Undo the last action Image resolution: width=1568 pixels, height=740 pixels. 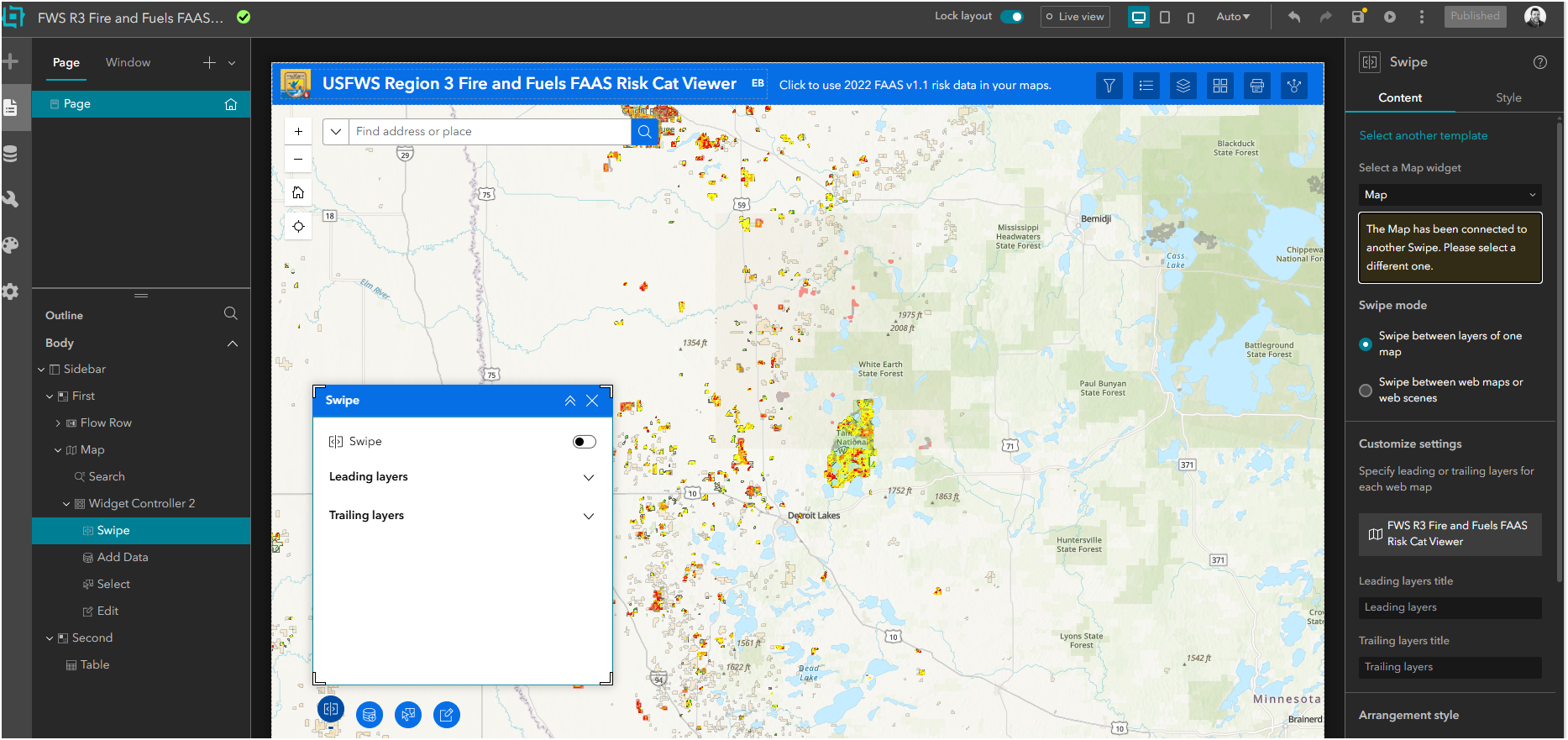(1294, 17)
